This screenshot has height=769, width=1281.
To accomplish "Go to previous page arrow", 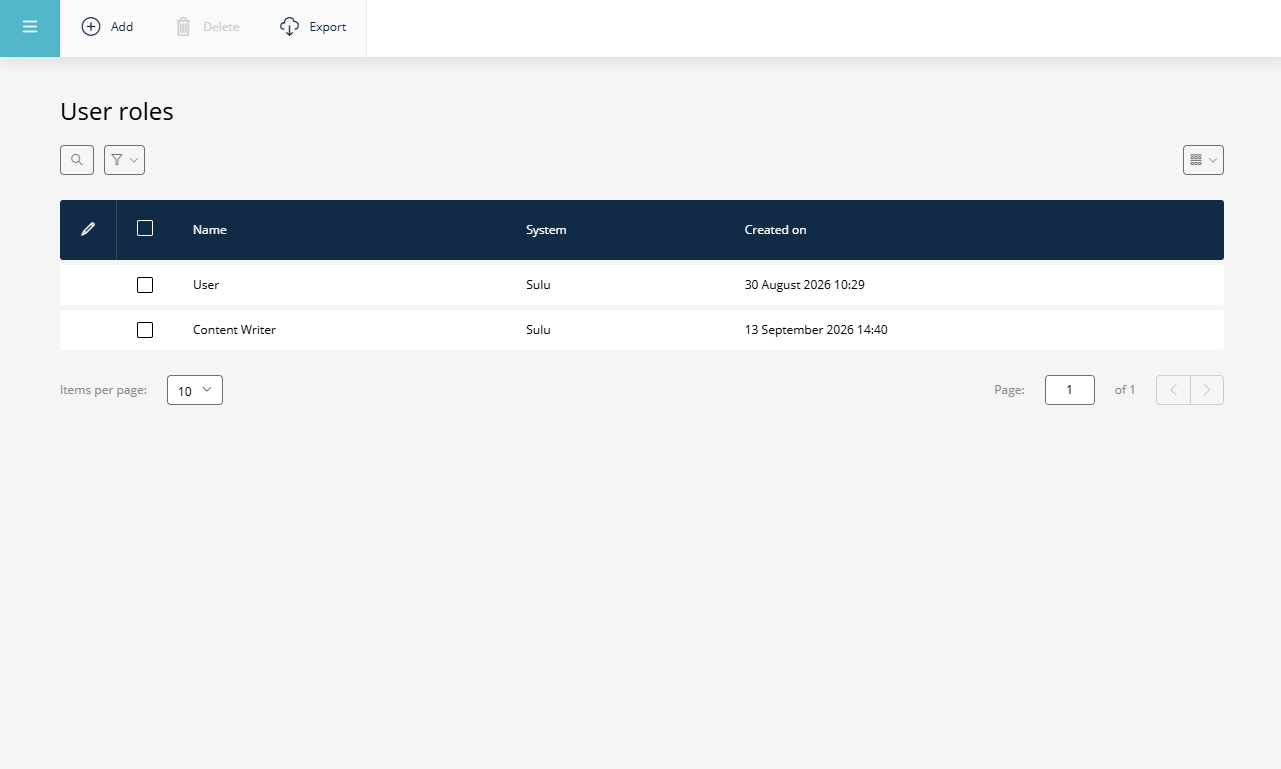I will [x=1173, y=390].
